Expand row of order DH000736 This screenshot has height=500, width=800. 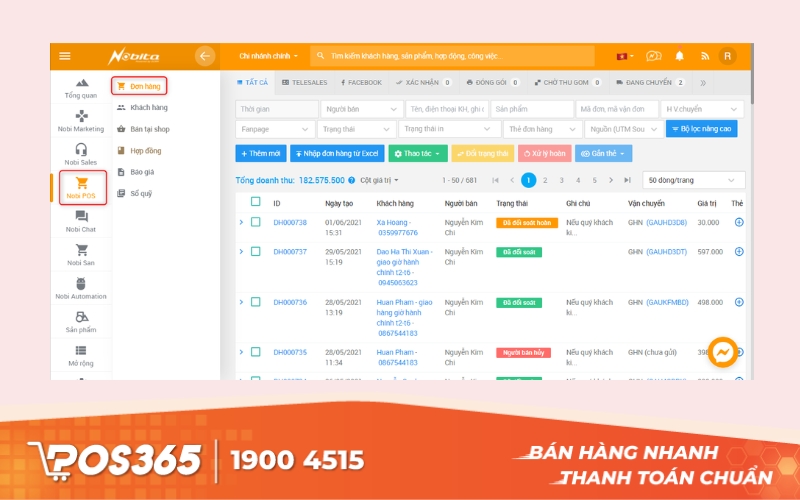(241, 302)
